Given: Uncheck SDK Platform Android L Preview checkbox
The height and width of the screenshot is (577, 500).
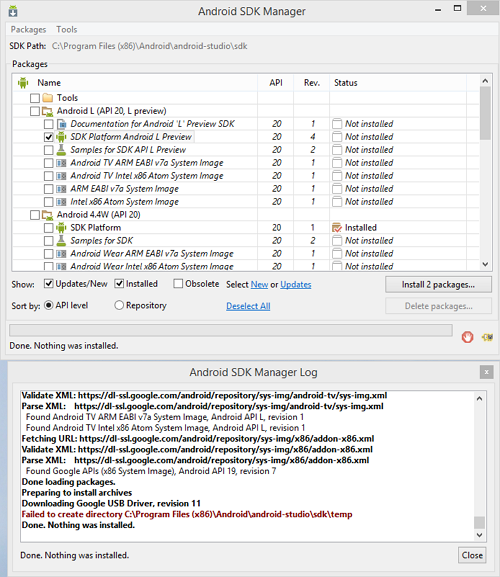Looking at the screenshot, I should [x=49, y=137].
